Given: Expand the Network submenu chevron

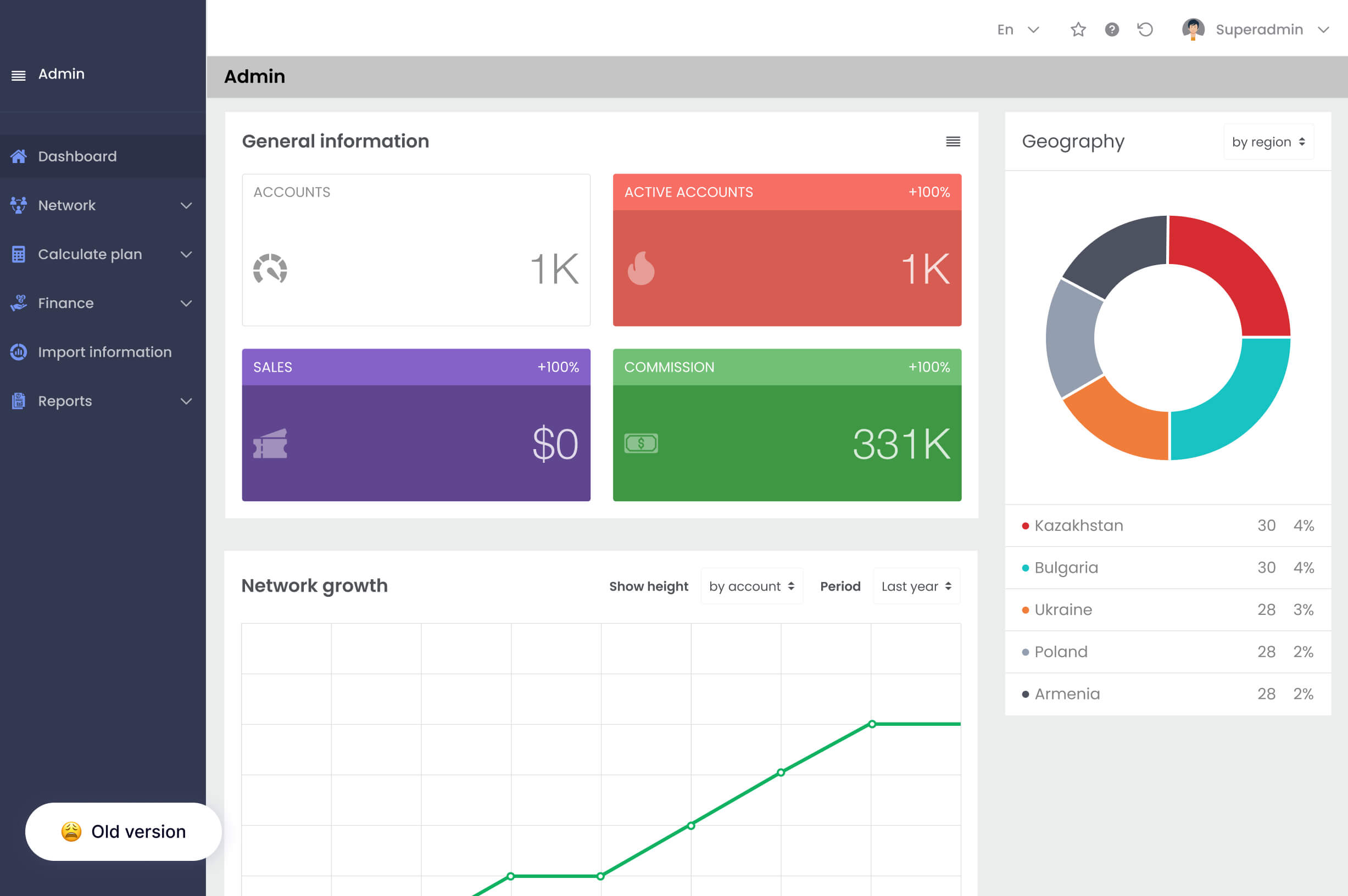Looking at the screenshot, I should pyautogui.click(x=186, y=205).
